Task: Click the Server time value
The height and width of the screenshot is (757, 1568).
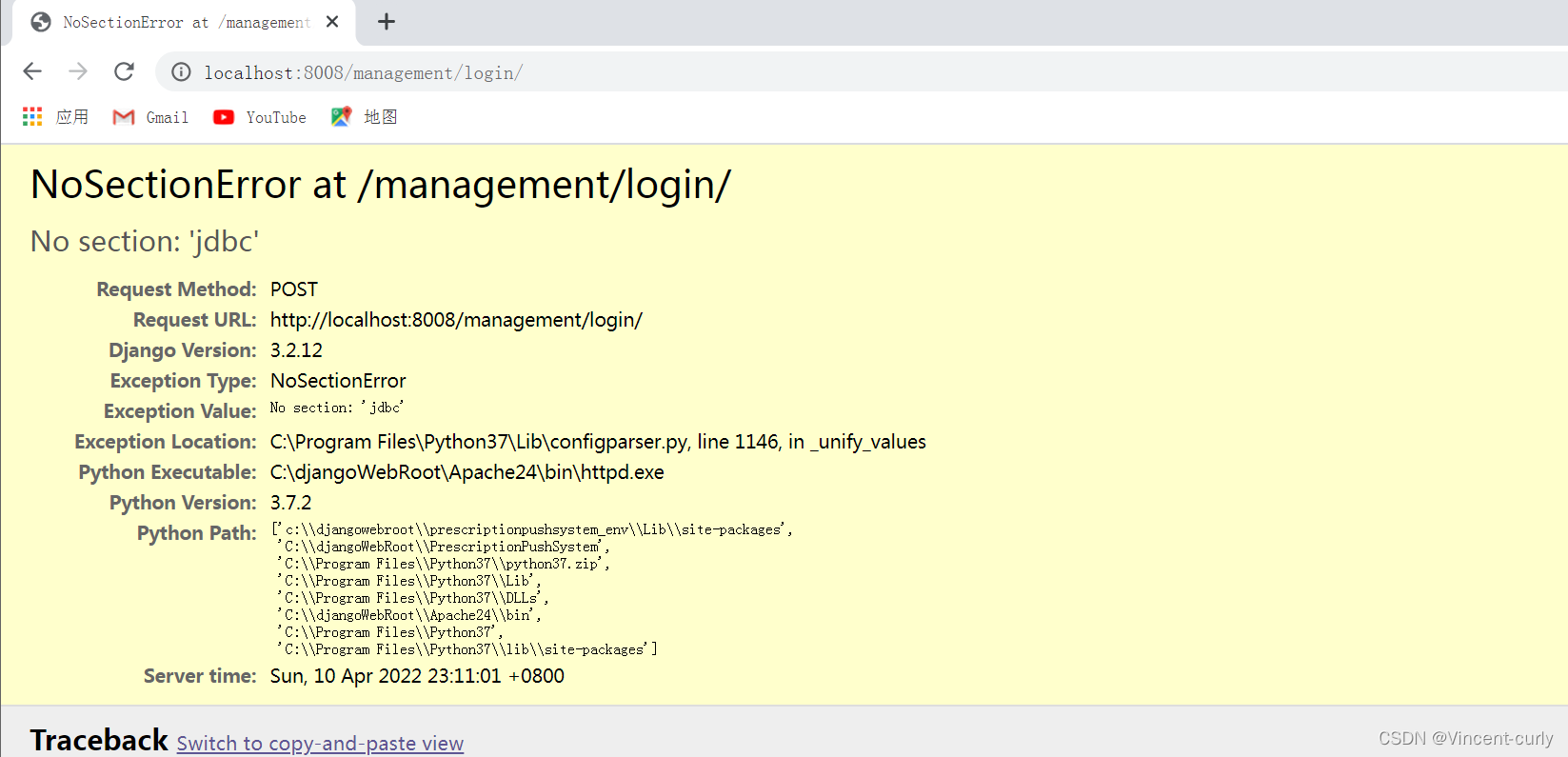Action: tap(417, 676)
